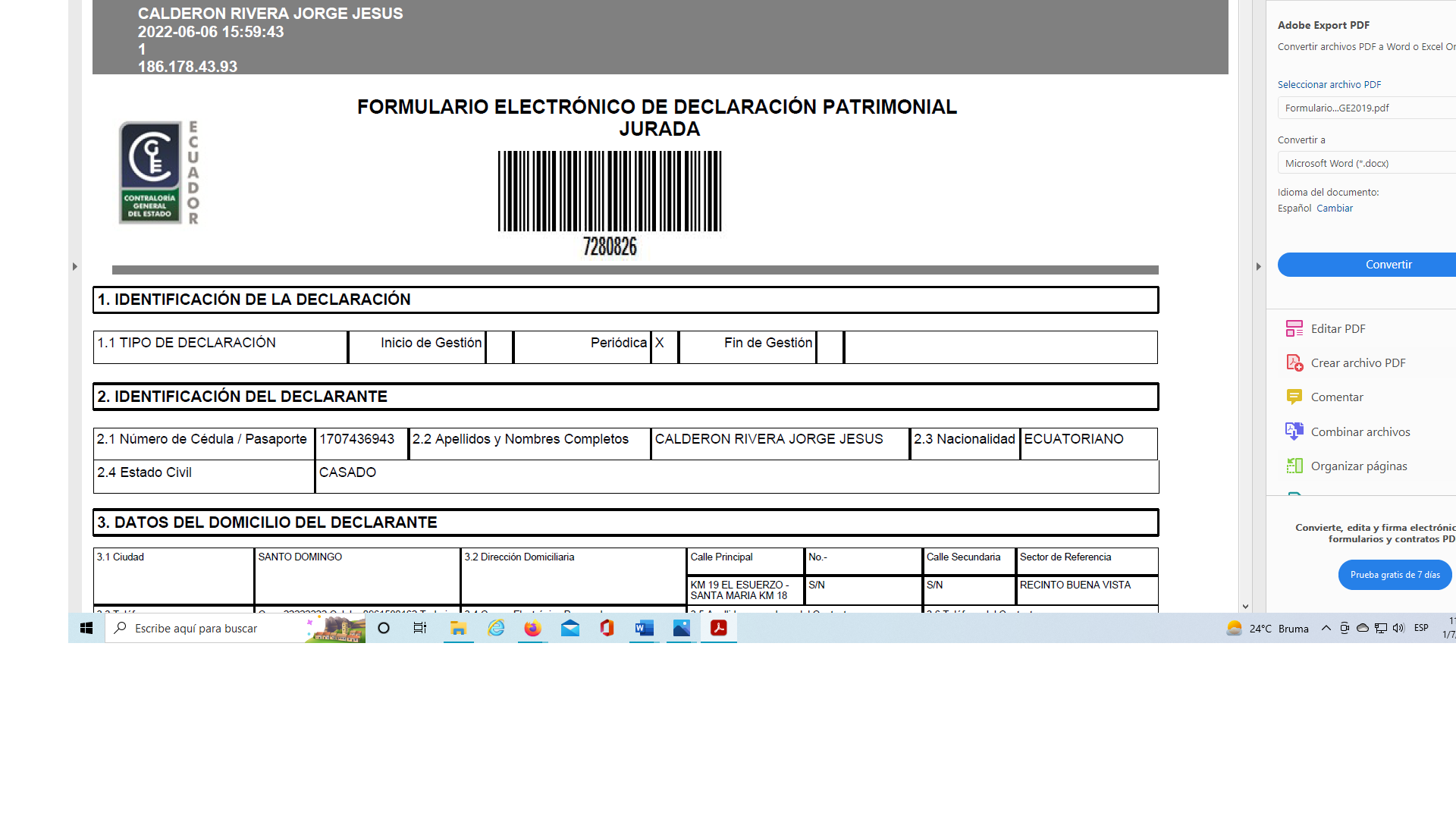Open Firefox from the taskbar
Viewport: 1456px width, 819px height.
532,628
